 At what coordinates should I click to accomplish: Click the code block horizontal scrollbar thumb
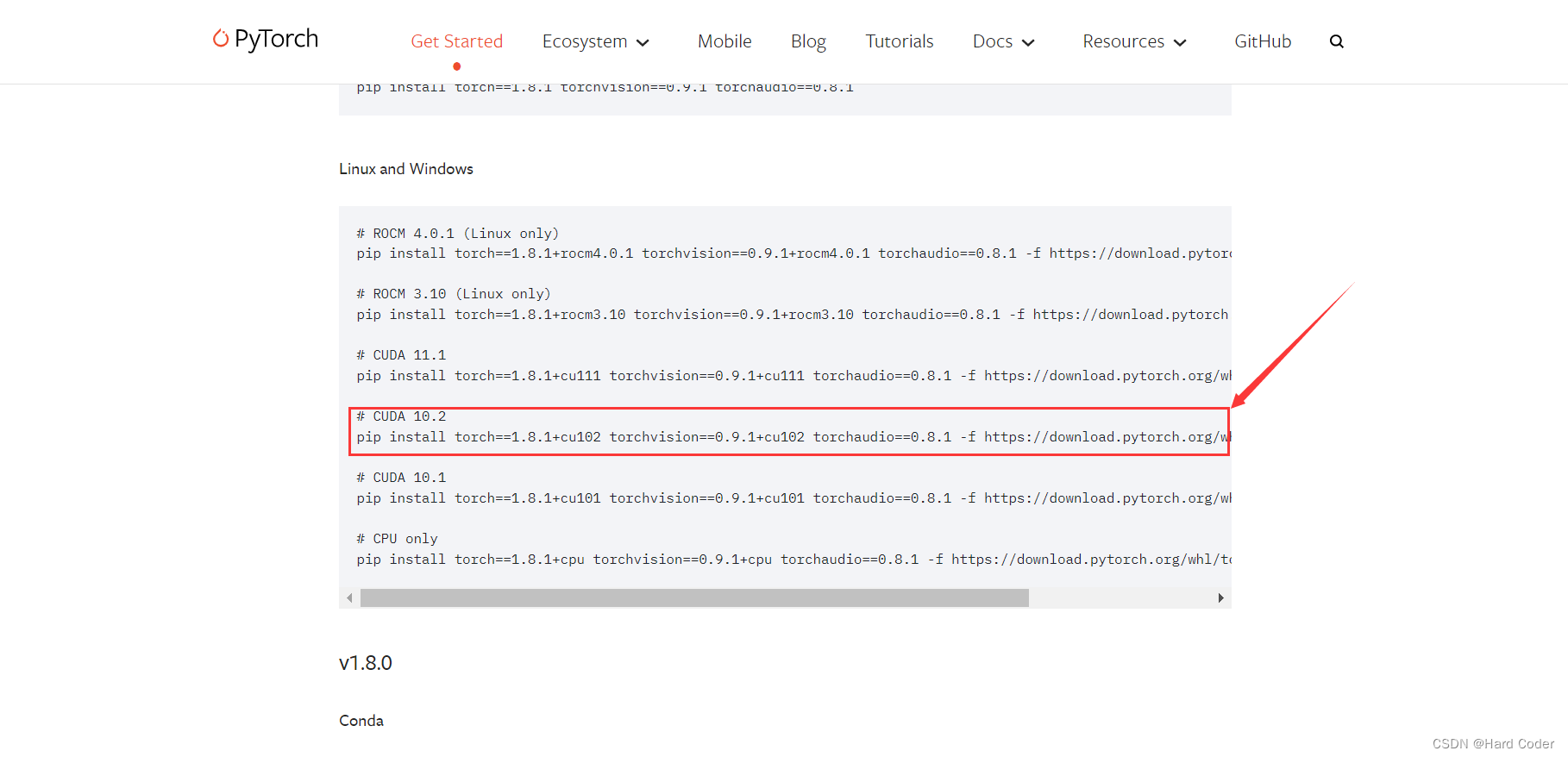tap(694, 598)
